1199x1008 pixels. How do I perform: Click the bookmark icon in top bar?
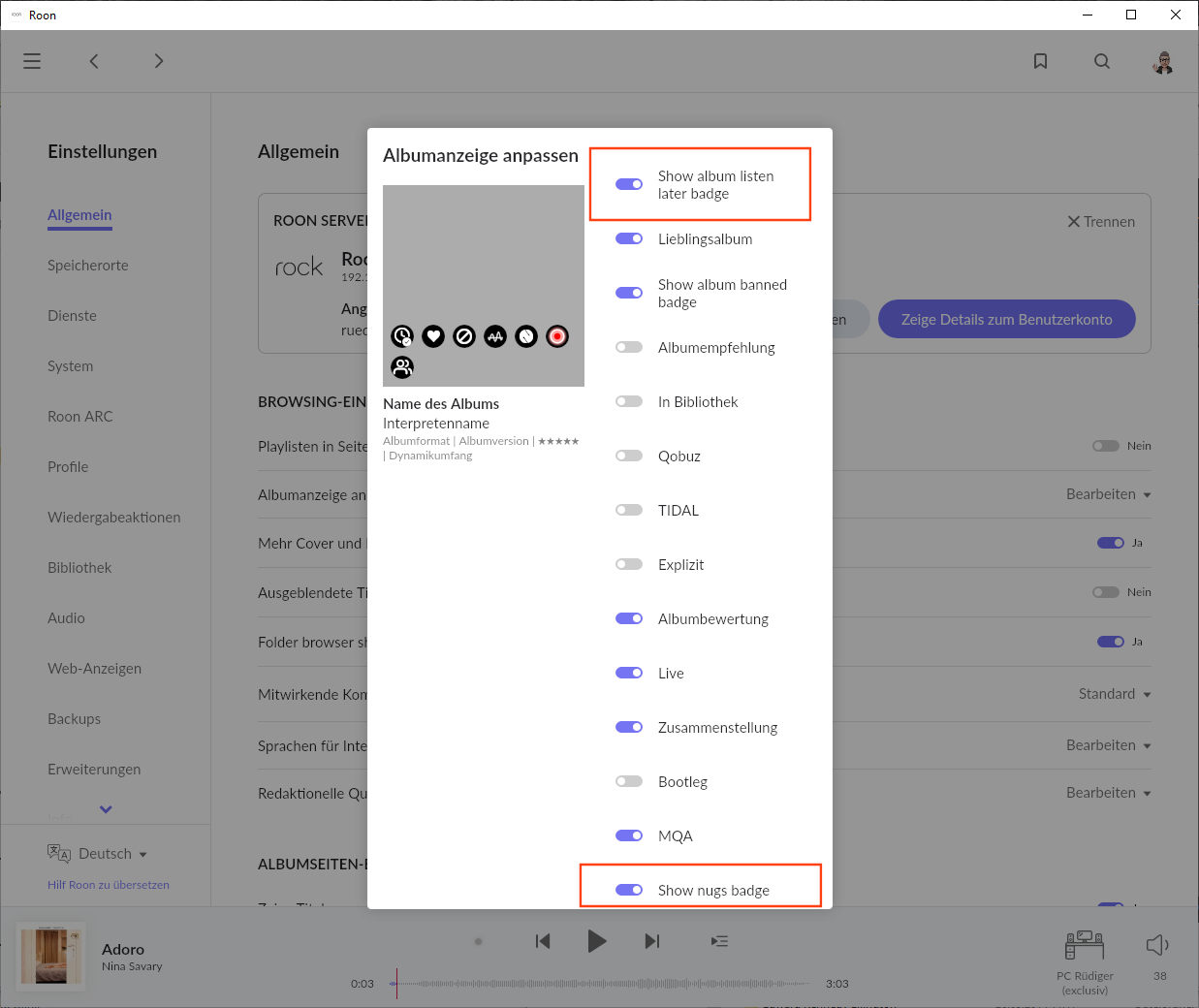1040,61
